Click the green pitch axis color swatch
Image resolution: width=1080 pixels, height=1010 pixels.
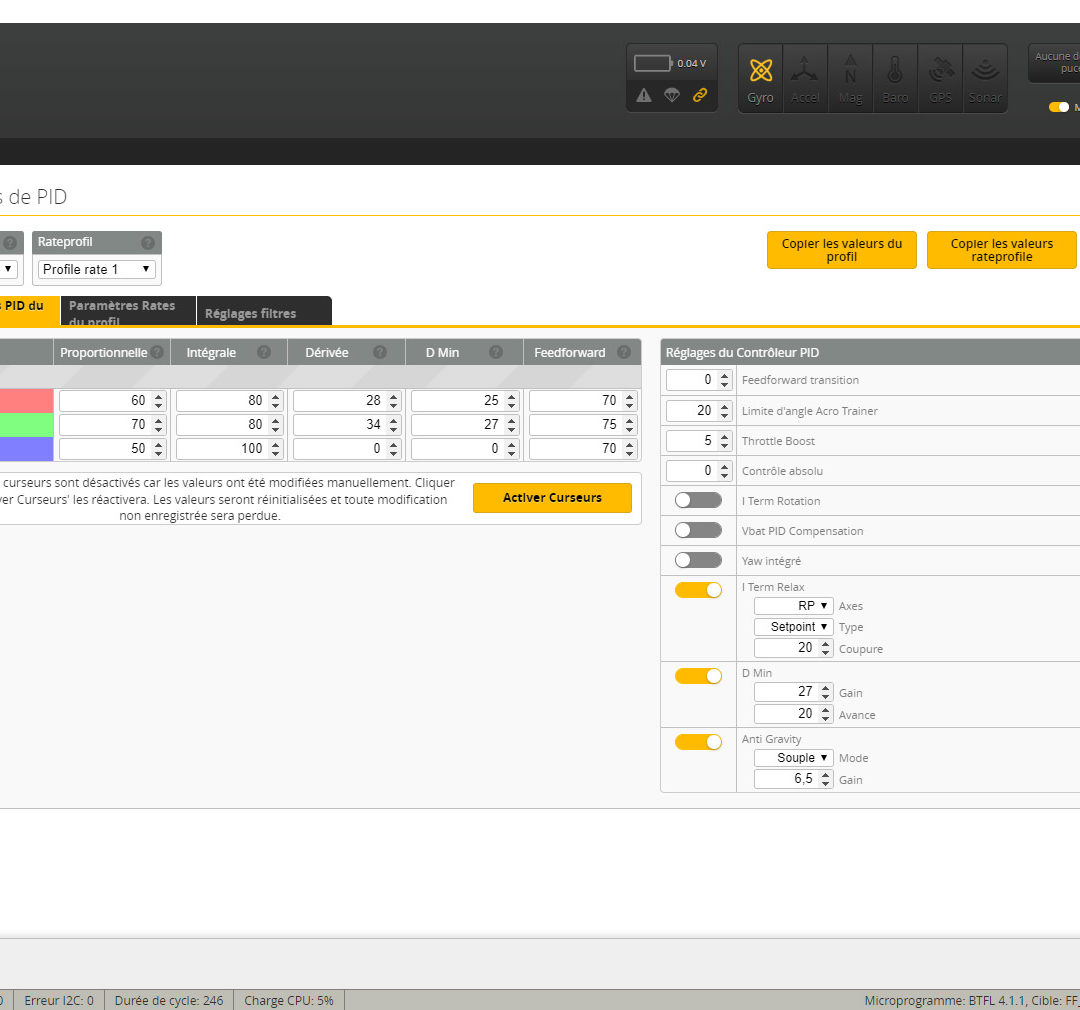pos(26,424)
